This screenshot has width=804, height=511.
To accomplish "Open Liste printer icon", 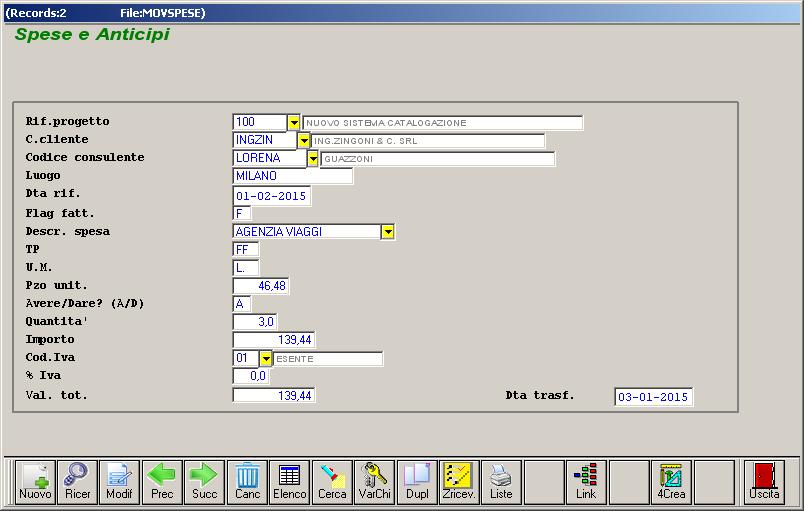I will pos(501,482).
